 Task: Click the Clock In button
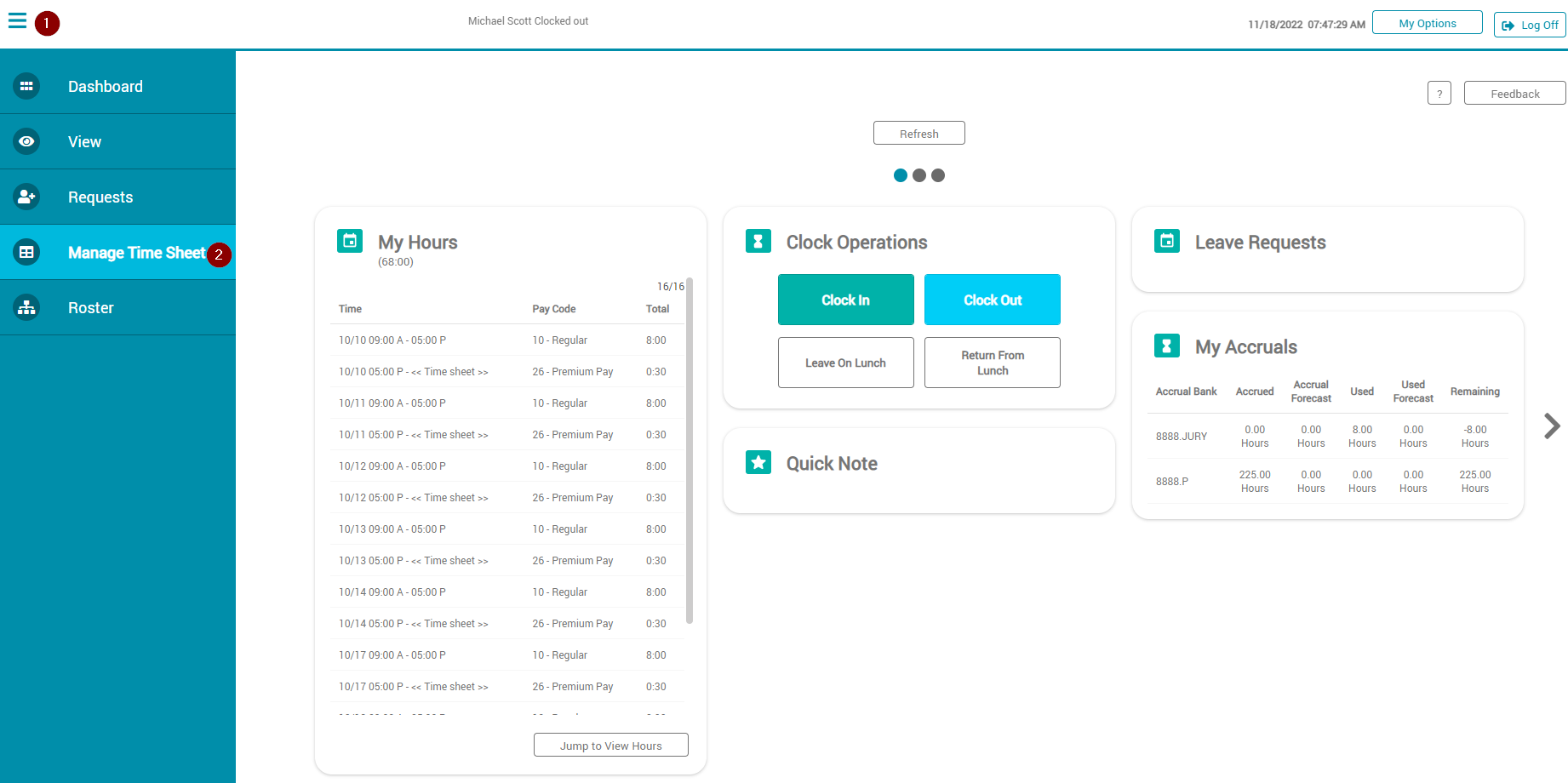click(846, 300)
